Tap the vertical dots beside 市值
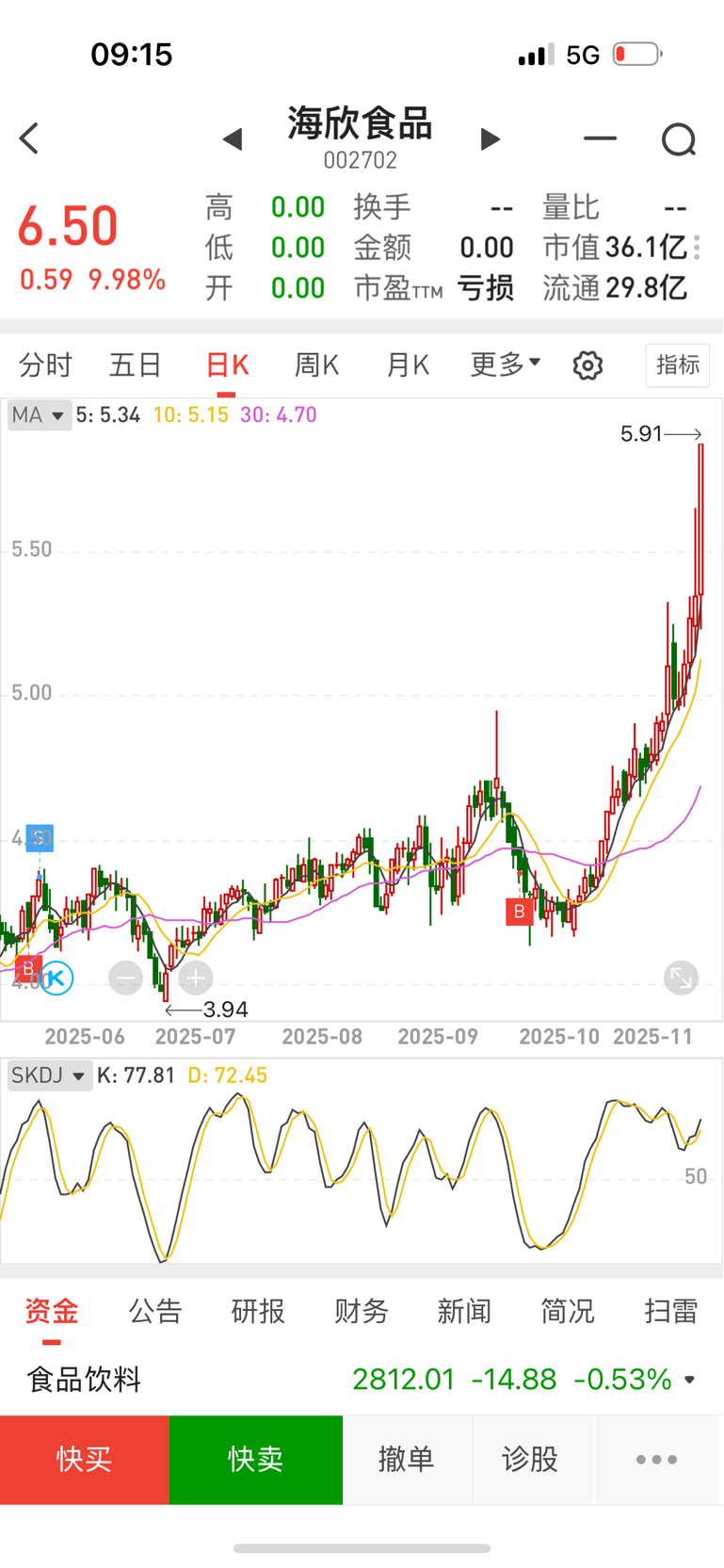Screen dimensions: 724x1568 tap(697, 248)
